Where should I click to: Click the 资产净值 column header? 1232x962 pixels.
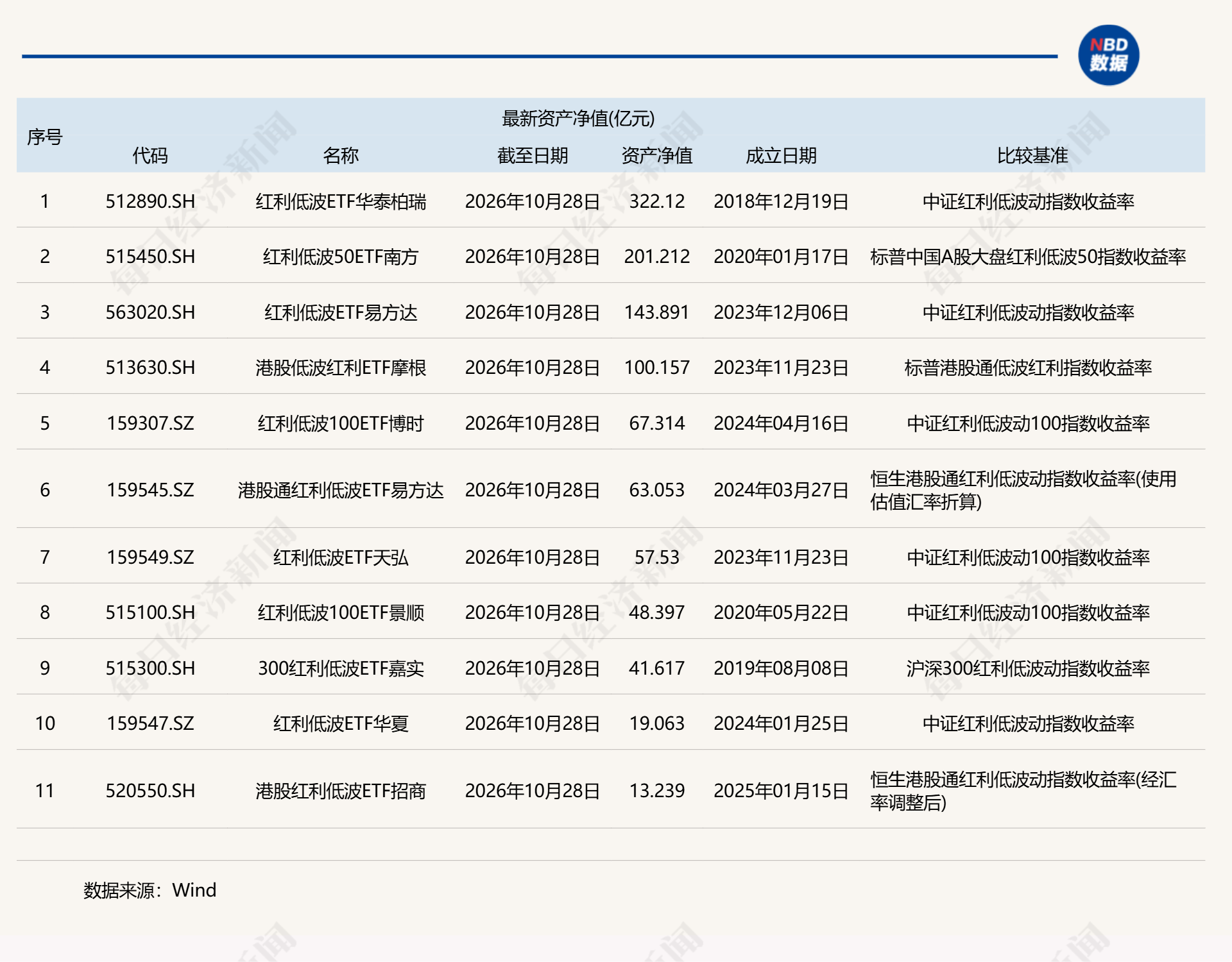[657, 155]
